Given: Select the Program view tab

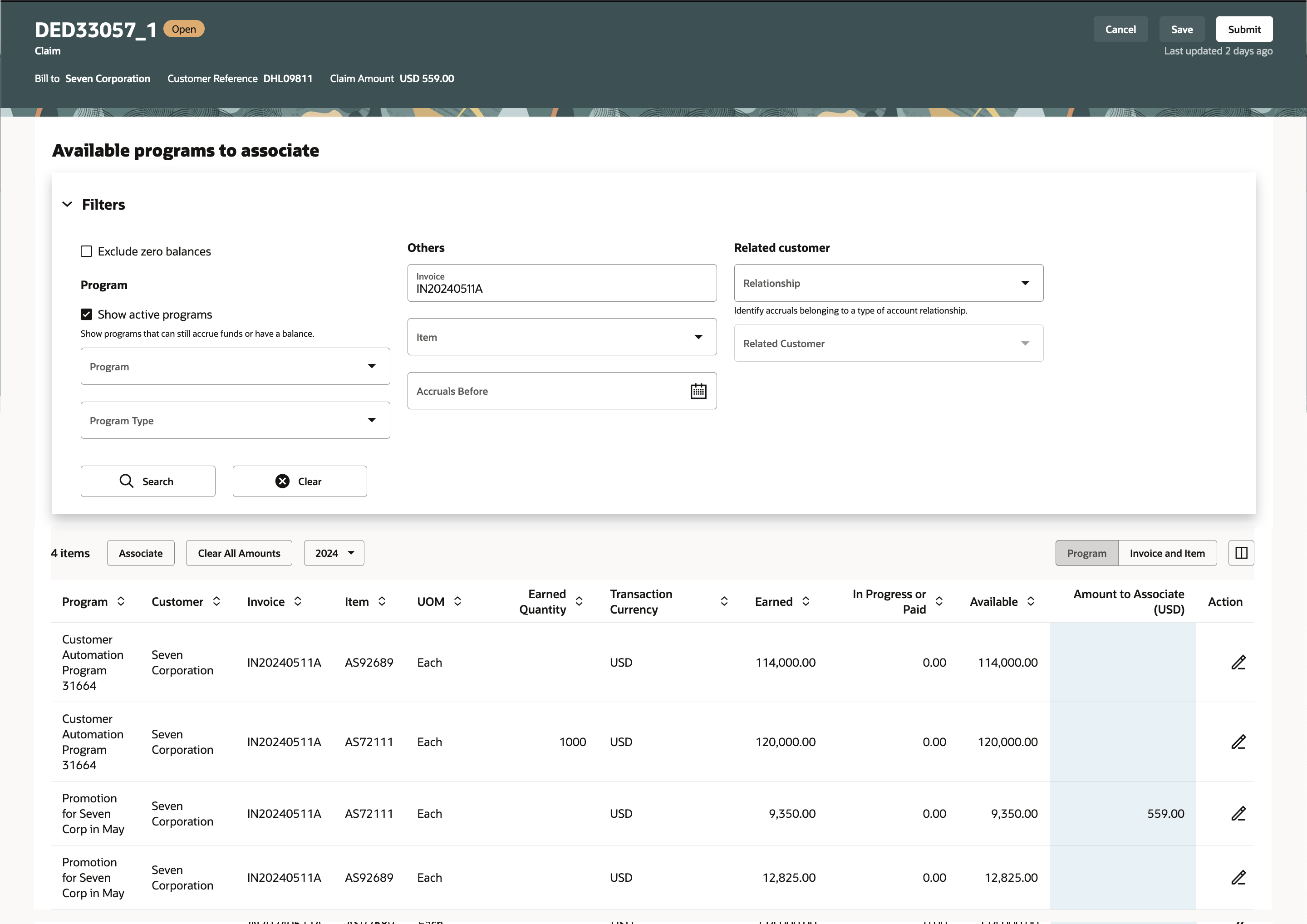Looking at the screenshot, I should pyautogui.click(x=1086, y=553).
